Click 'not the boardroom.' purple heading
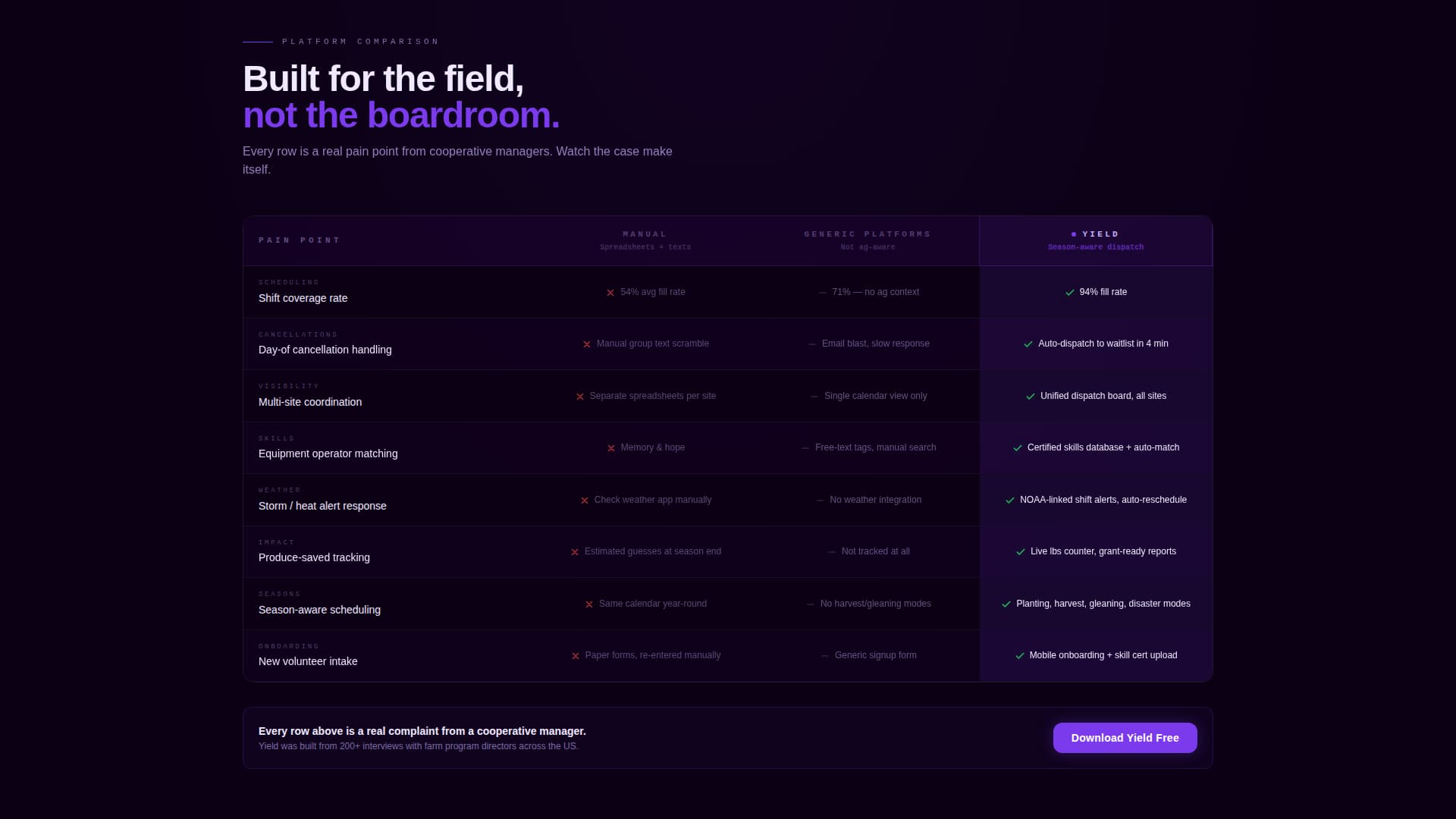This screenshot has height=819, width=1456. [401, 115]
